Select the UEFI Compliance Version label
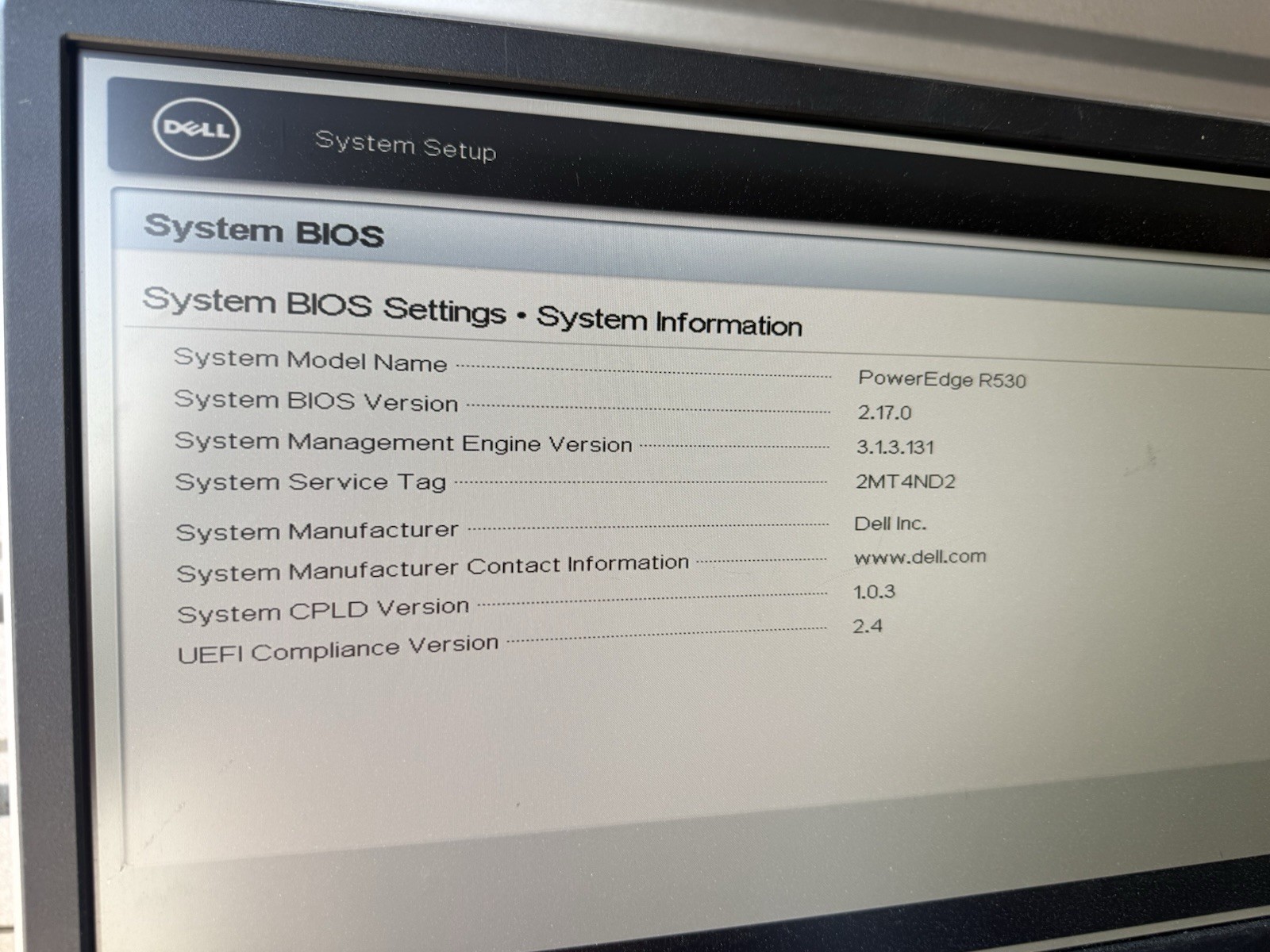 (x=338, y=650)
